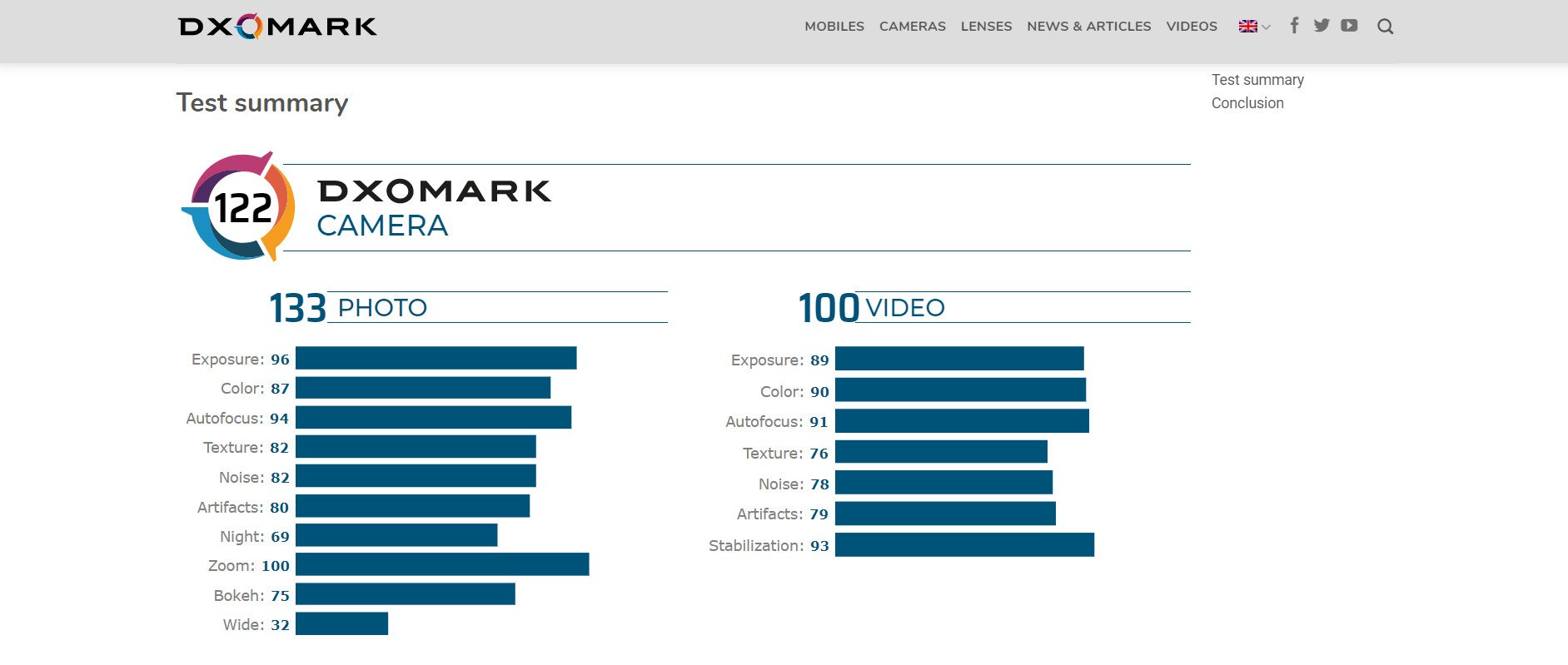Click the photo Artifacts 80 bar
The image size is (1568, 665).
click(x=412, y=506)
